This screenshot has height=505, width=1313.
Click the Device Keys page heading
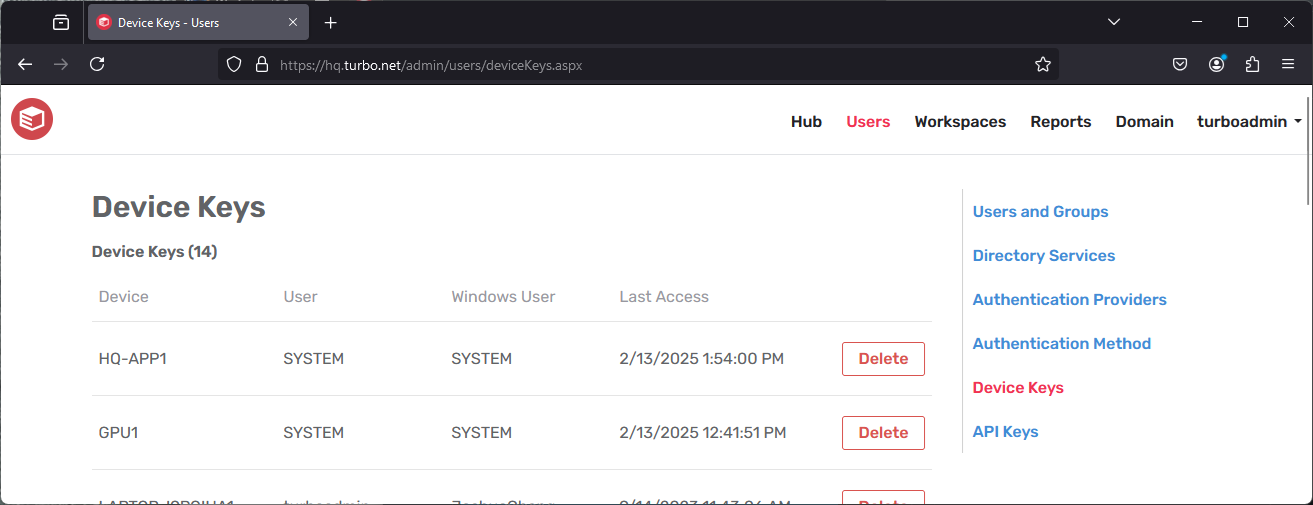coord(179,207)
